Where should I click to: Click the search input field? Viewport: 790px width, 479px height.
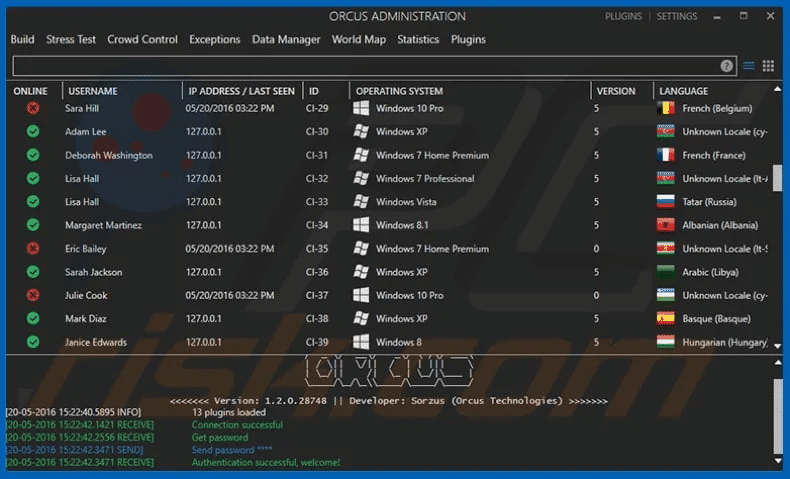click(375, 66)
